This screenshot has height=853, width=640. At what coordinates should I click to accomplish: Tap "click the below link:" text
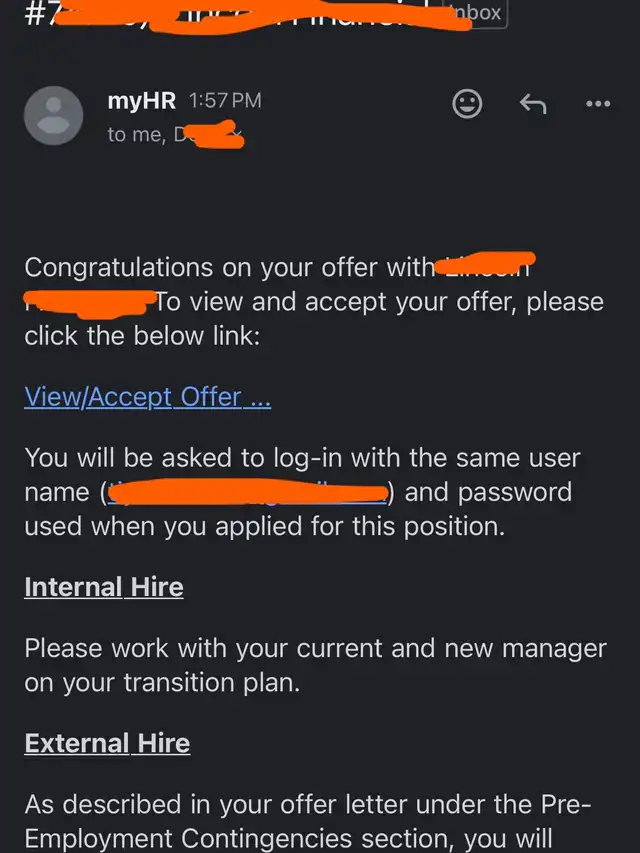(142, 336)
